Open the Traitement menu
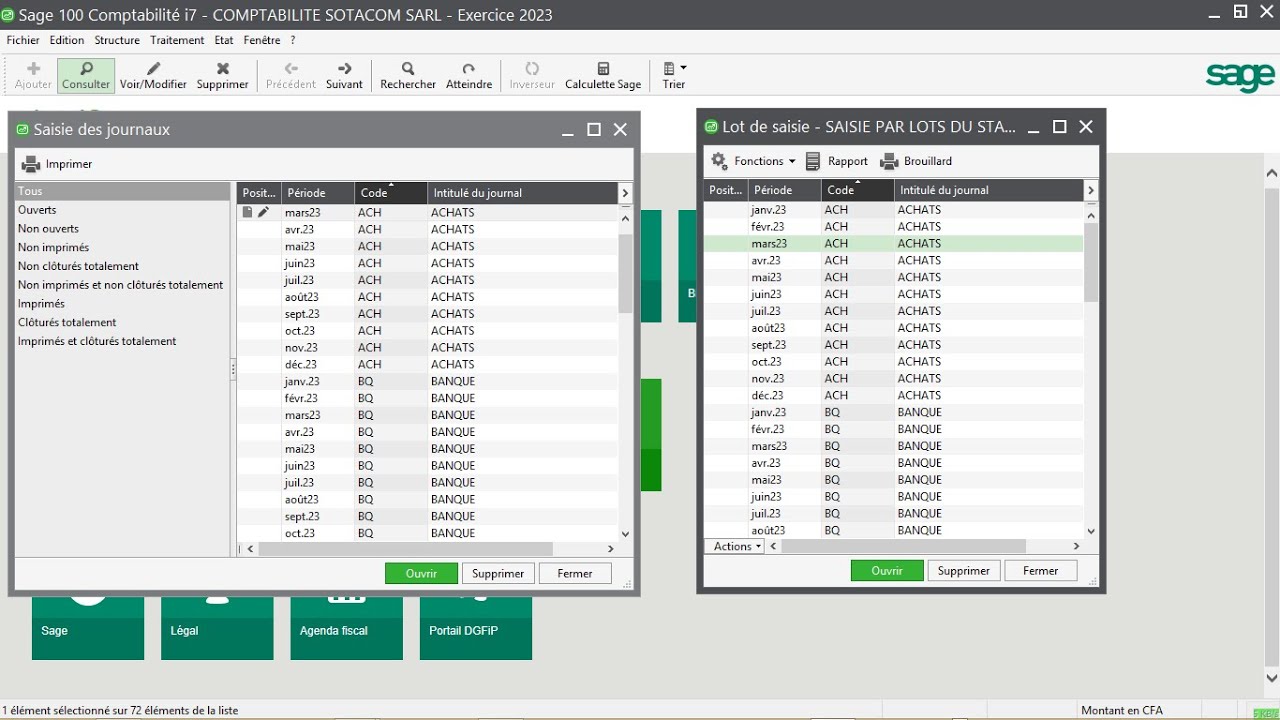This screenshot has width=1280, height=720. click(x=177, y=40)
